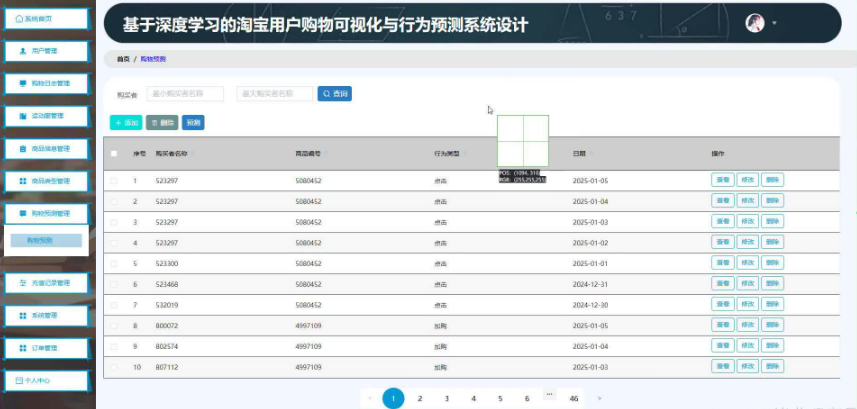
Task: Click the monitor icon beside 购物日志管理
Action: 23,84
